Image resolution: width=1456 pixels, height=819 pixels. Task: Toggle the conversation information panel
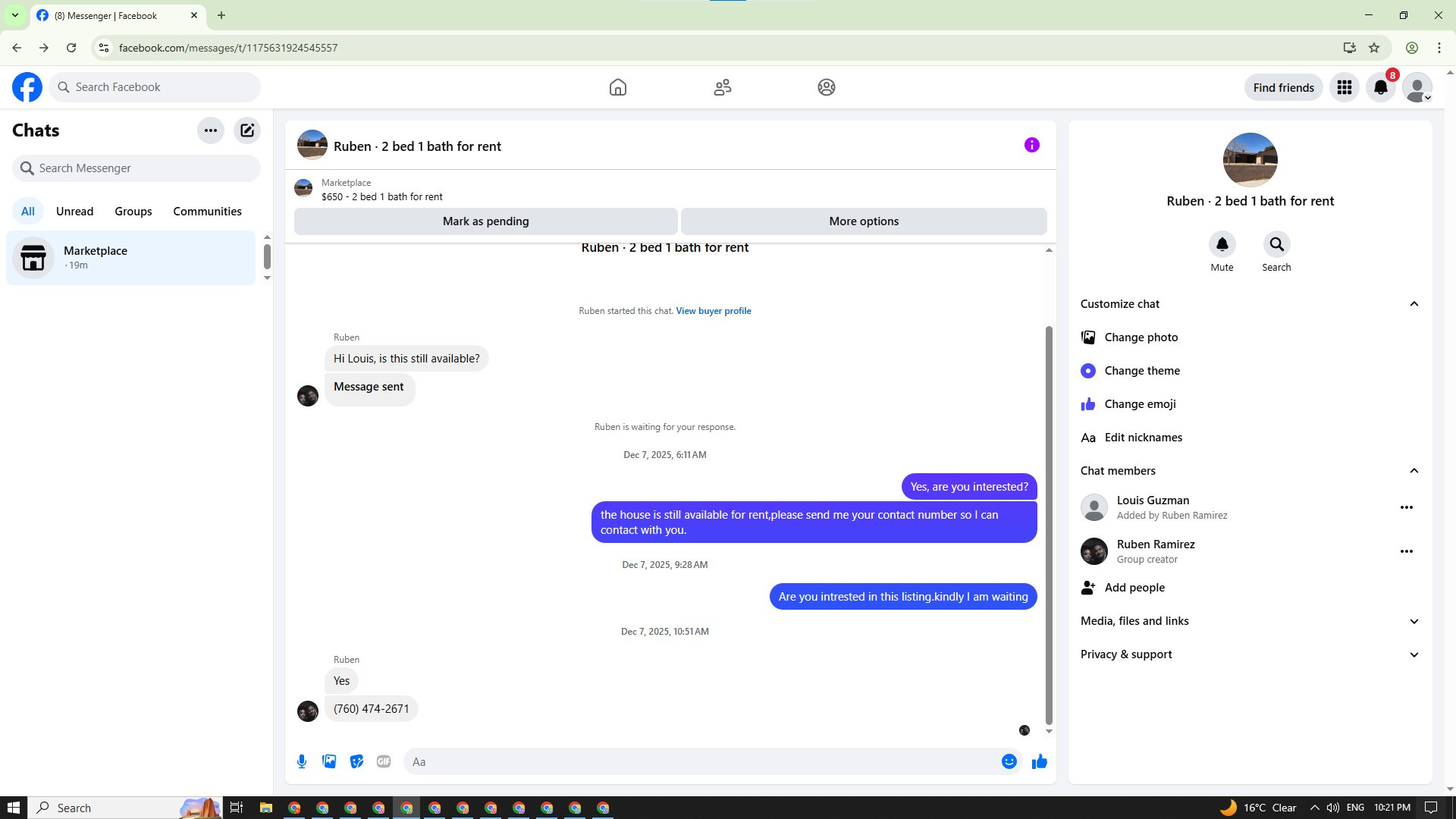(x=1031, y=145)
